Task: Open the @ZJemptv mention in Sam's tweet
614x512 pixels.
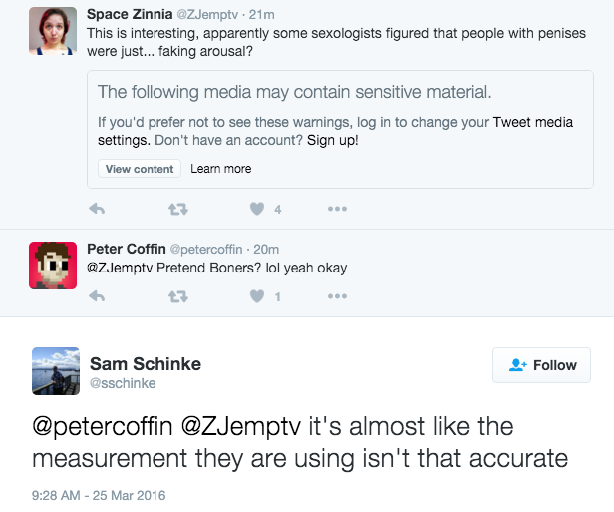Action: click(241, 426)
